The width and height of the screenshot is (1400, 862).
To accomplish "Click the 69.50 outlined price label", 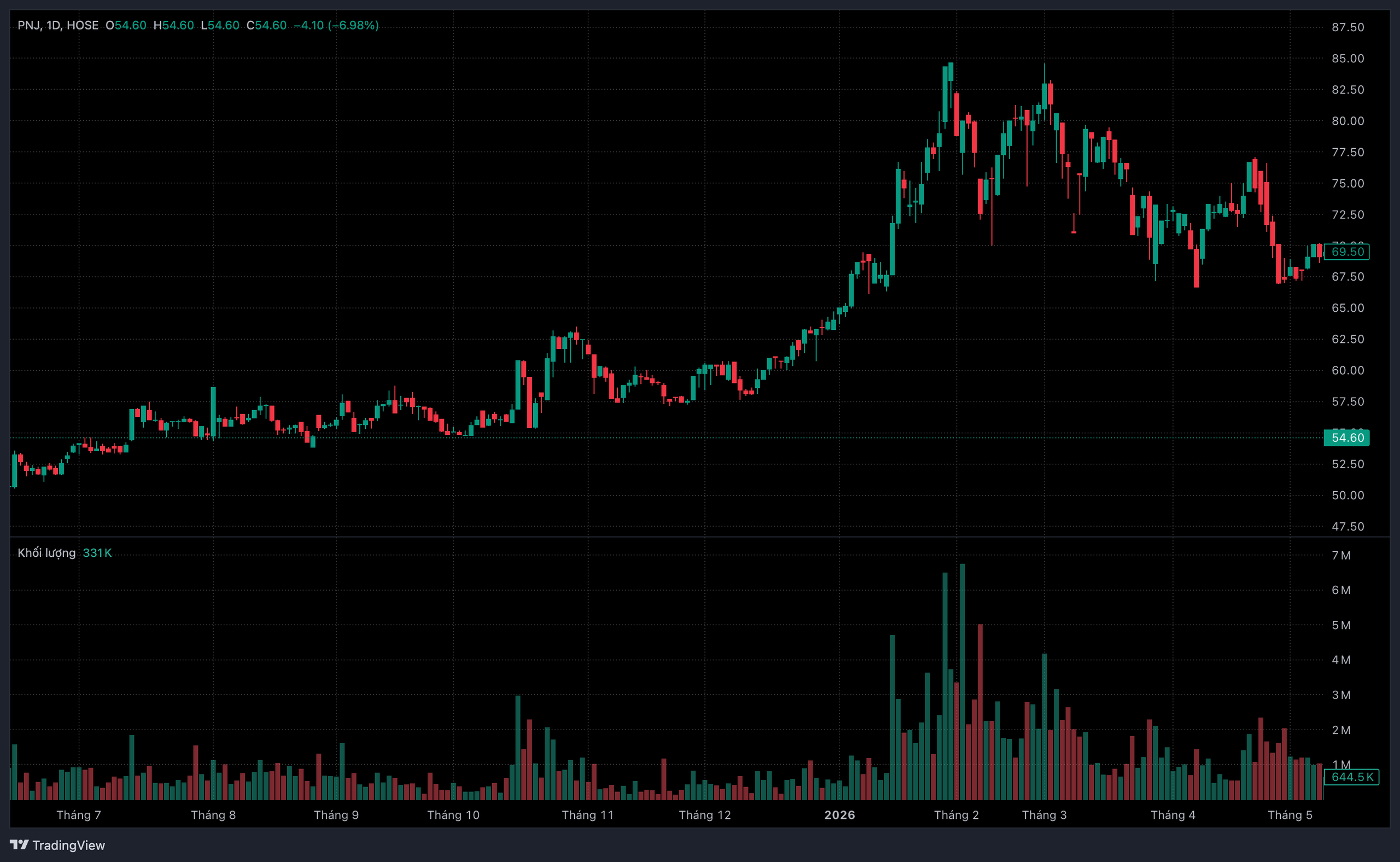I will (x=1346, y=252).
